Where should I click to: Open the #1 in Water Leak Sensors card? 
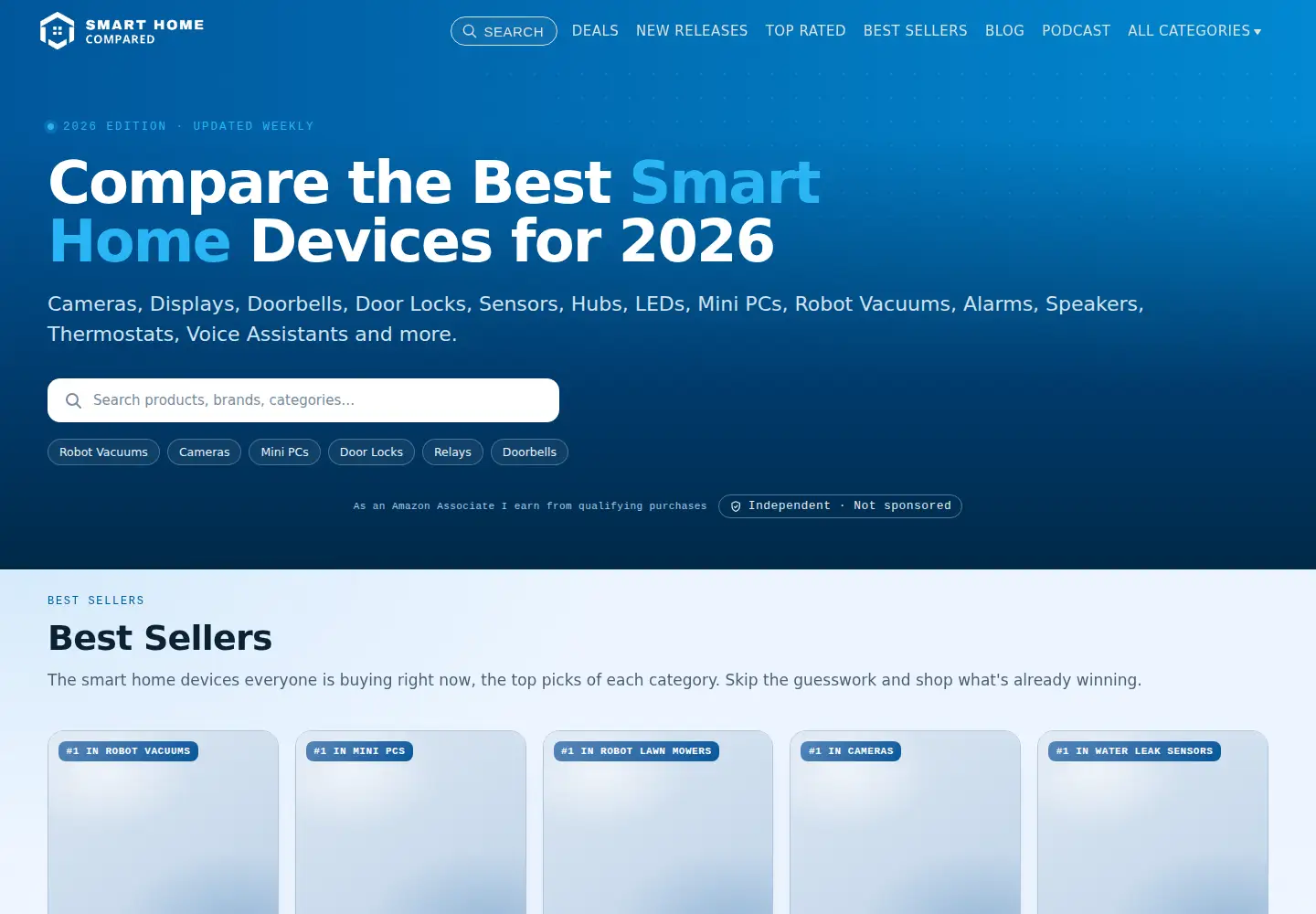point(1152,822)
